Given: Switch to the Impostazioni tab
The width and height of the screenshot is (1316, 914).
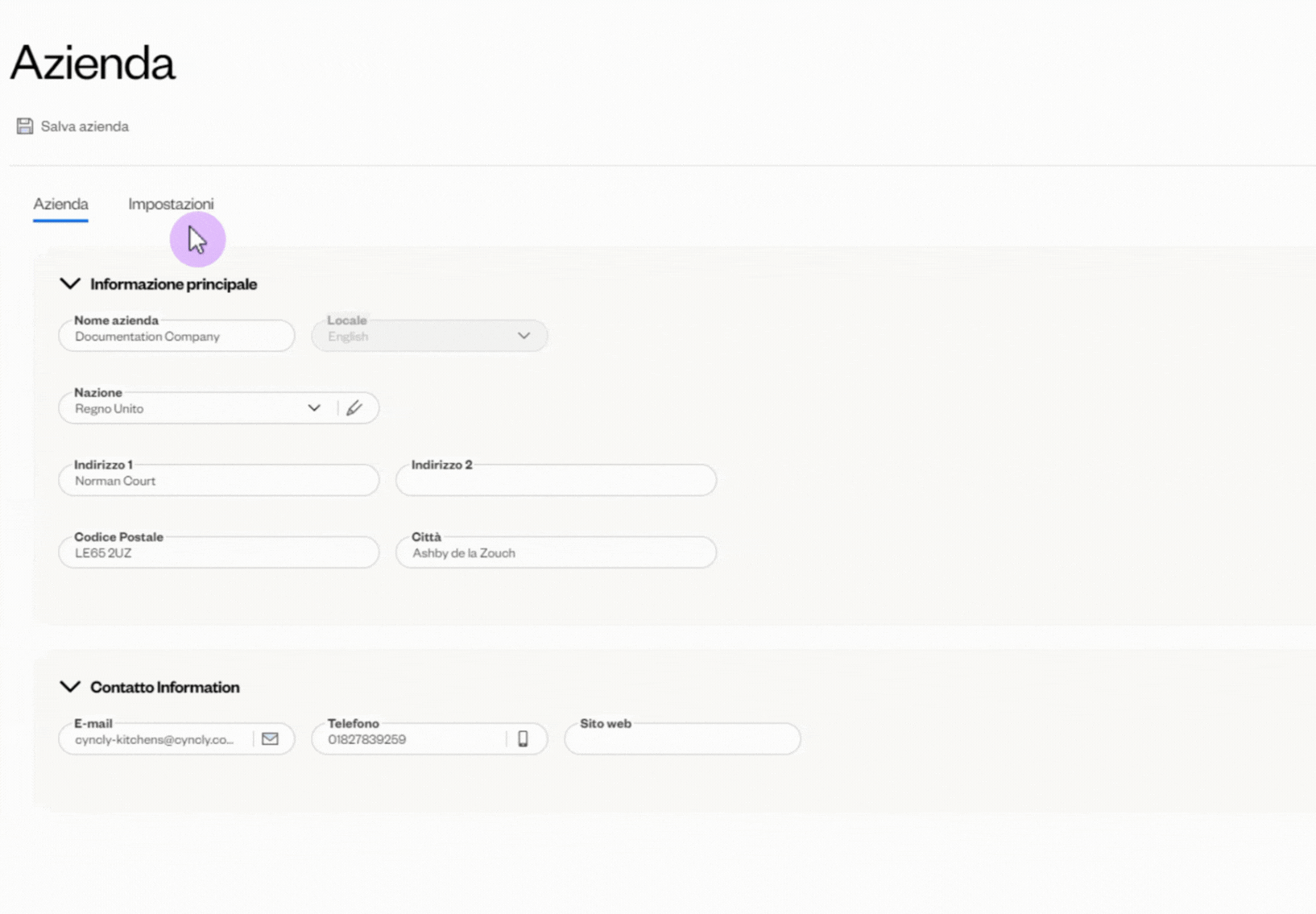Looking at the screenshot, I should tap(171, 204).
